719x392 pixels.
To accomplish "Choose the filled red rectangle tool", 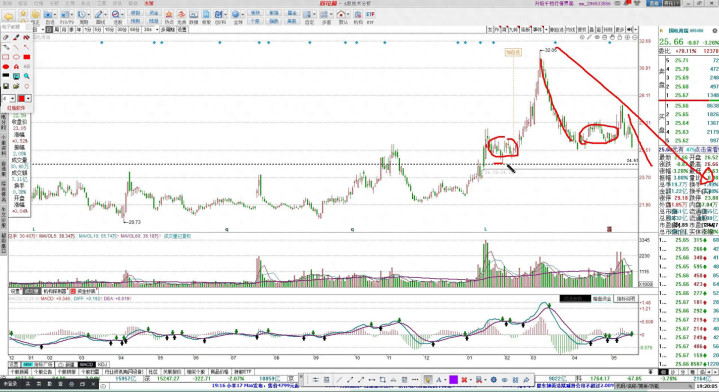I will click(x=27, y=57).
